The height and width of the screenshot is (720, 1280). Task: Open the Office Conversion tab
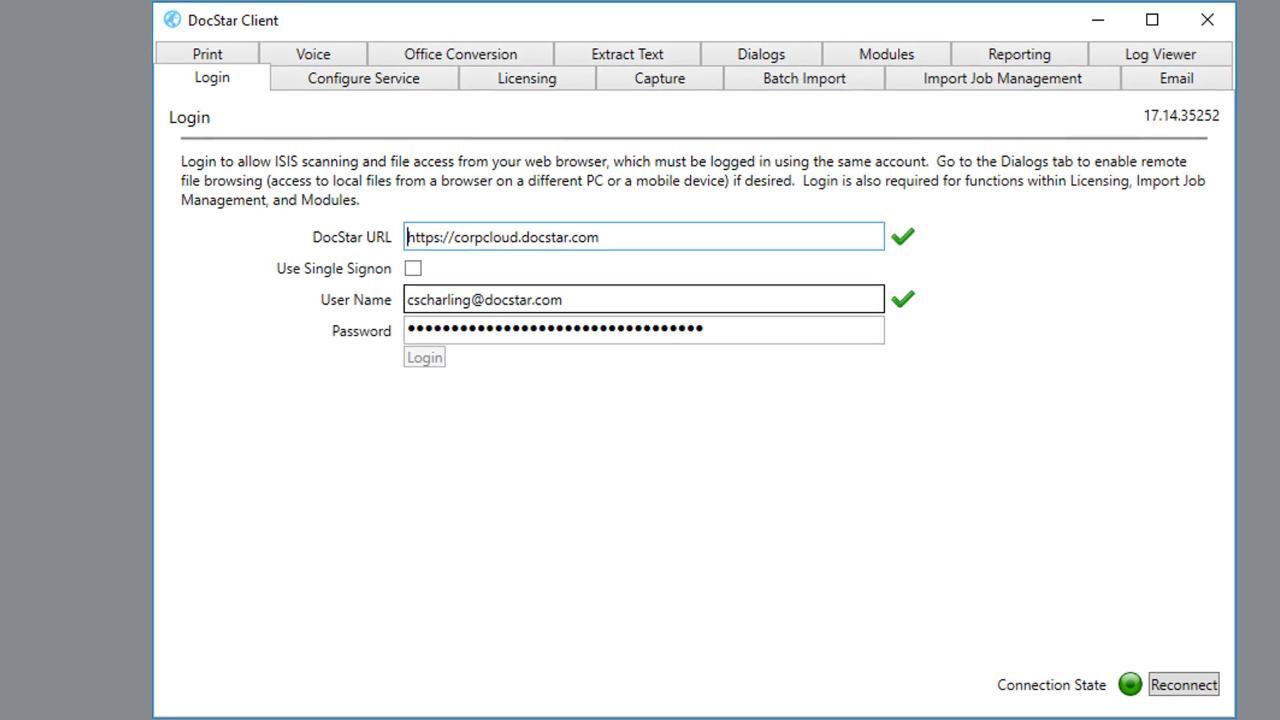coord(460,54)
